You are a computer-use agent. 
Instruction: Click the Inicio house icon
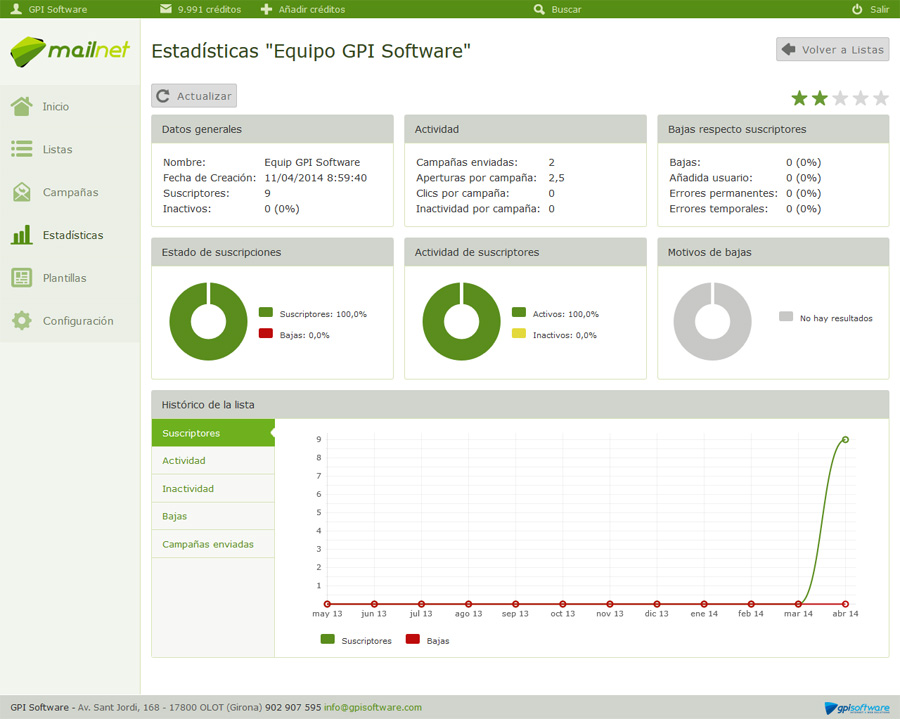click(x=22, y=106)
